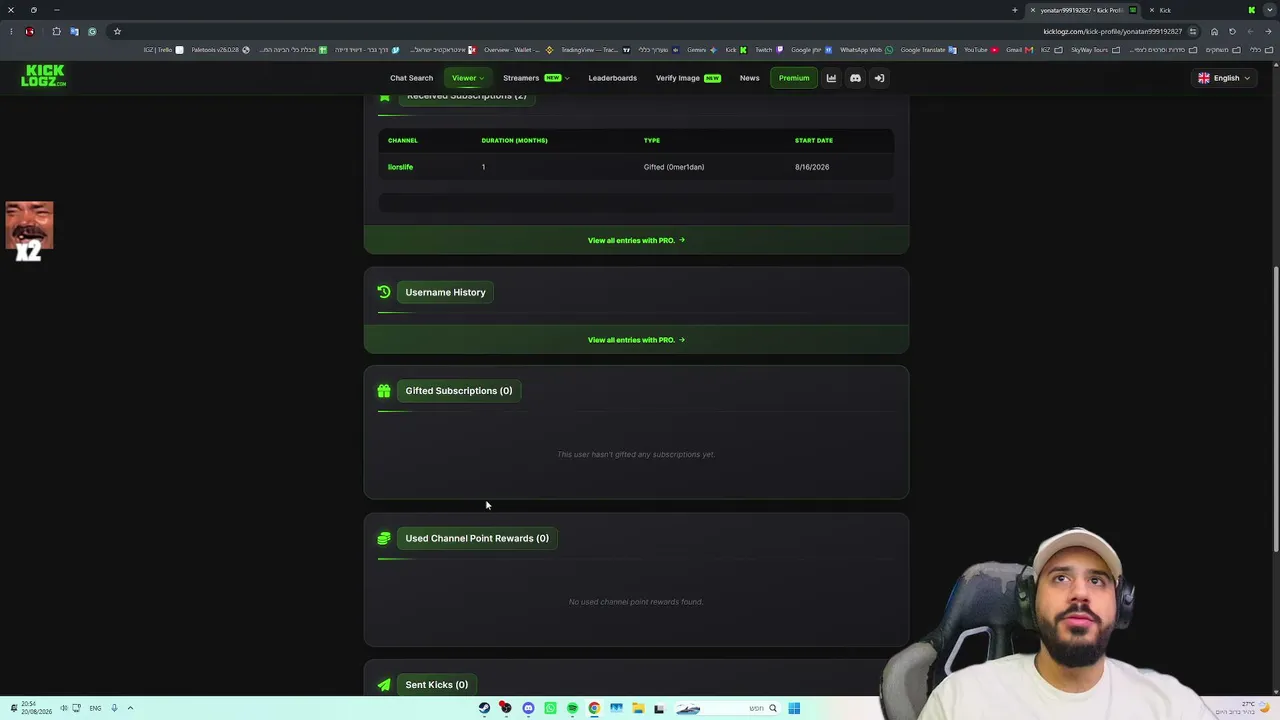Viewport: 1280px width, 720px height.
Task: Click the browser address bar URL
Action: click(1112, 31)
